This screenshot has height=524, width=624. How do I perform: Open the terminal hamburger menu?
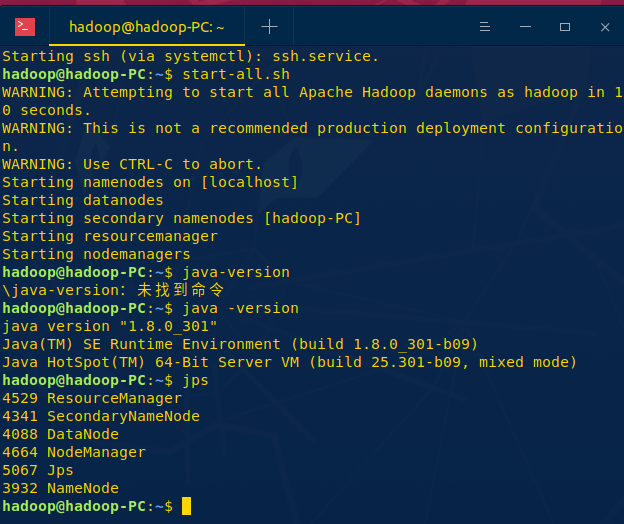(x=485, y=27)
